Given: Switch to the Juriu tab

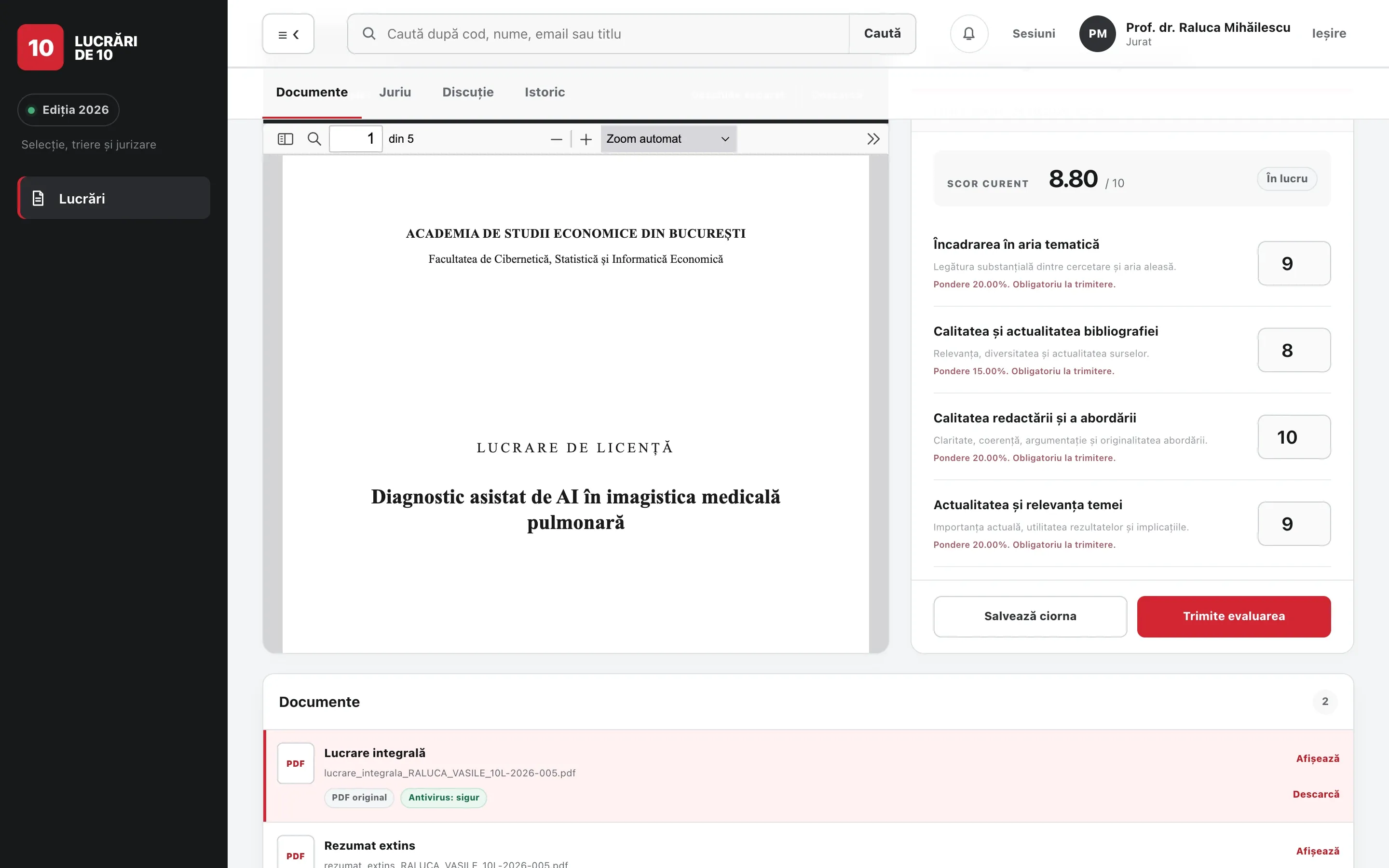Looking at the screenshot, I should [395, 92].
